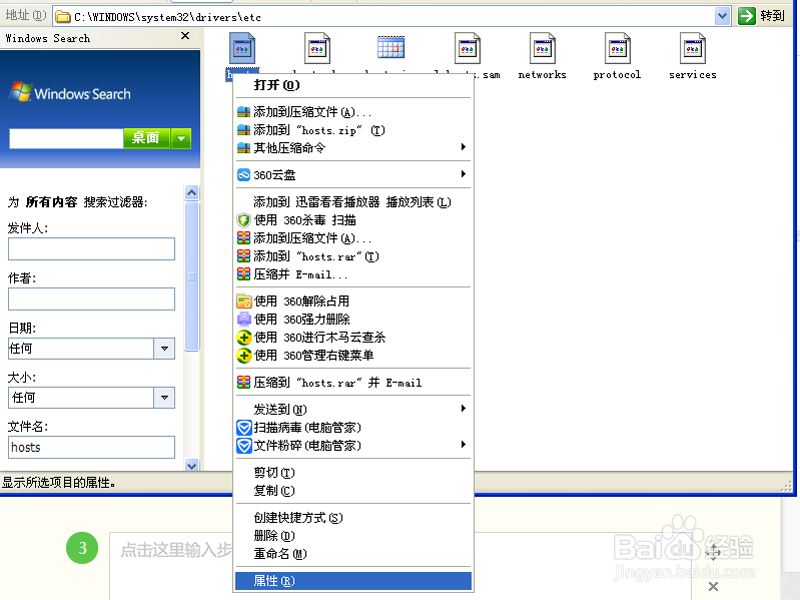Click the 360 force delete shredder icon
800x600 pixels.
244,319
